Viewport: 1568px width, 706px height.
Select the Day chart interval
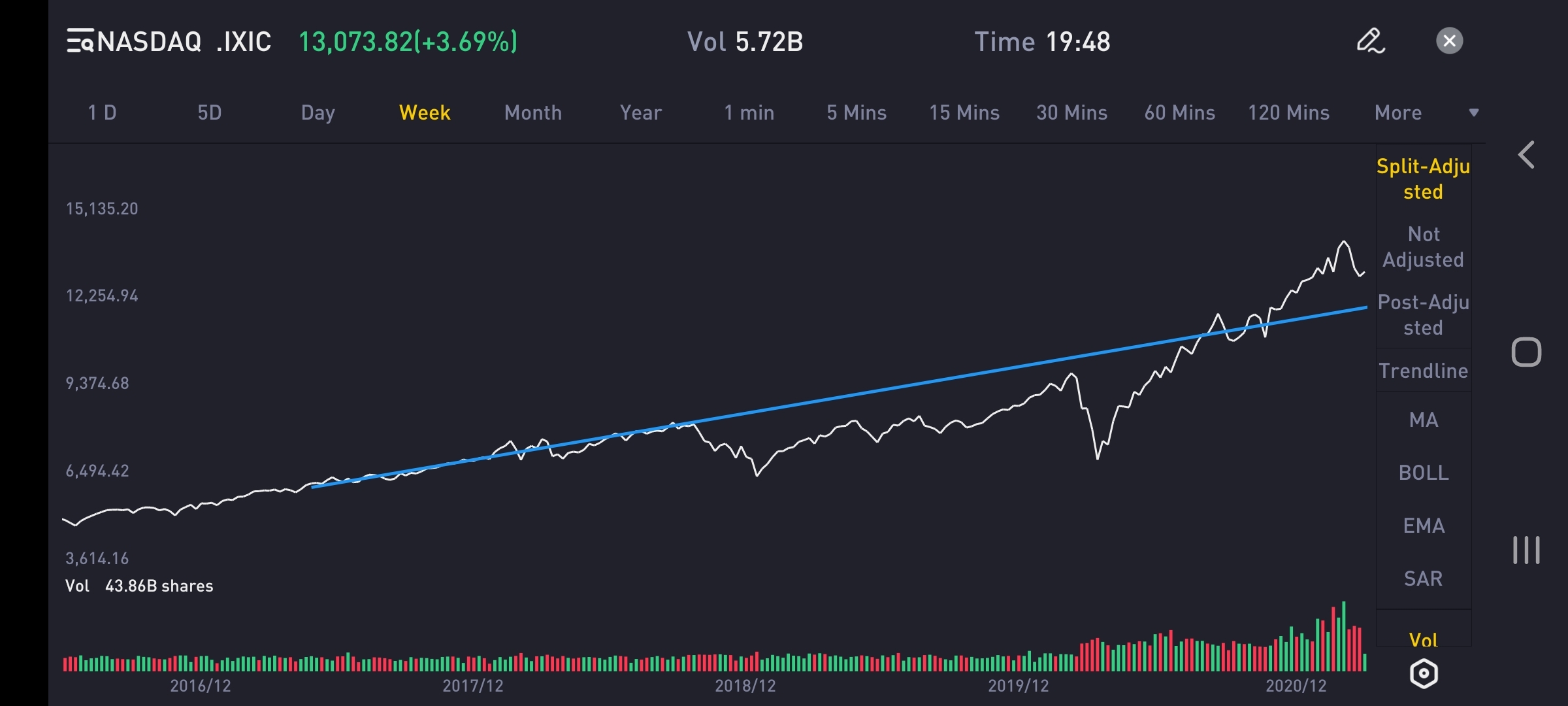[x=318, y=112]
